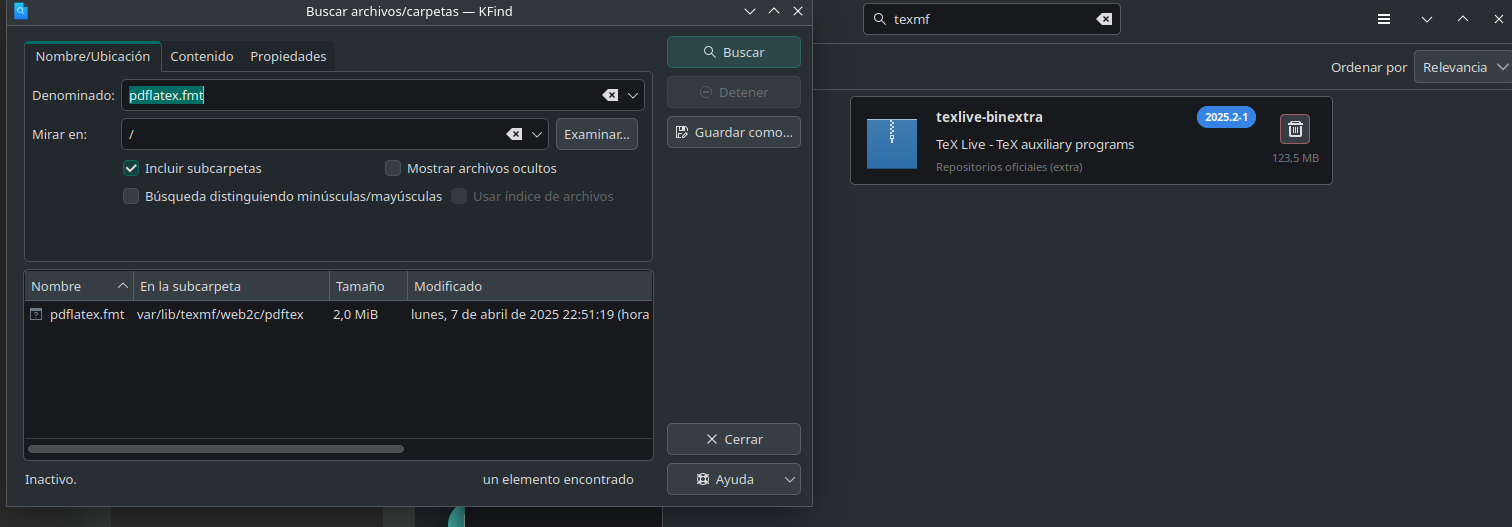Sort results by Modificado column
Viewport: 1512px width, 527px height.
click(x=530, y=286)
